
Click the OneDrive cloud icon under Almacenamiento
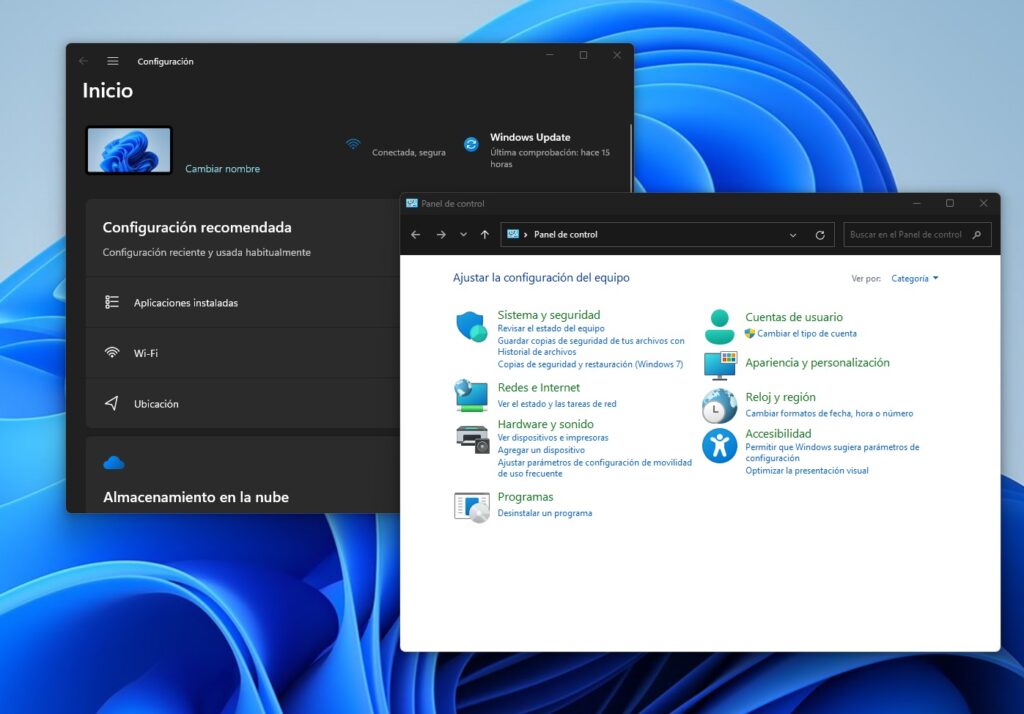pyautogui.click(x=112, y=461)
